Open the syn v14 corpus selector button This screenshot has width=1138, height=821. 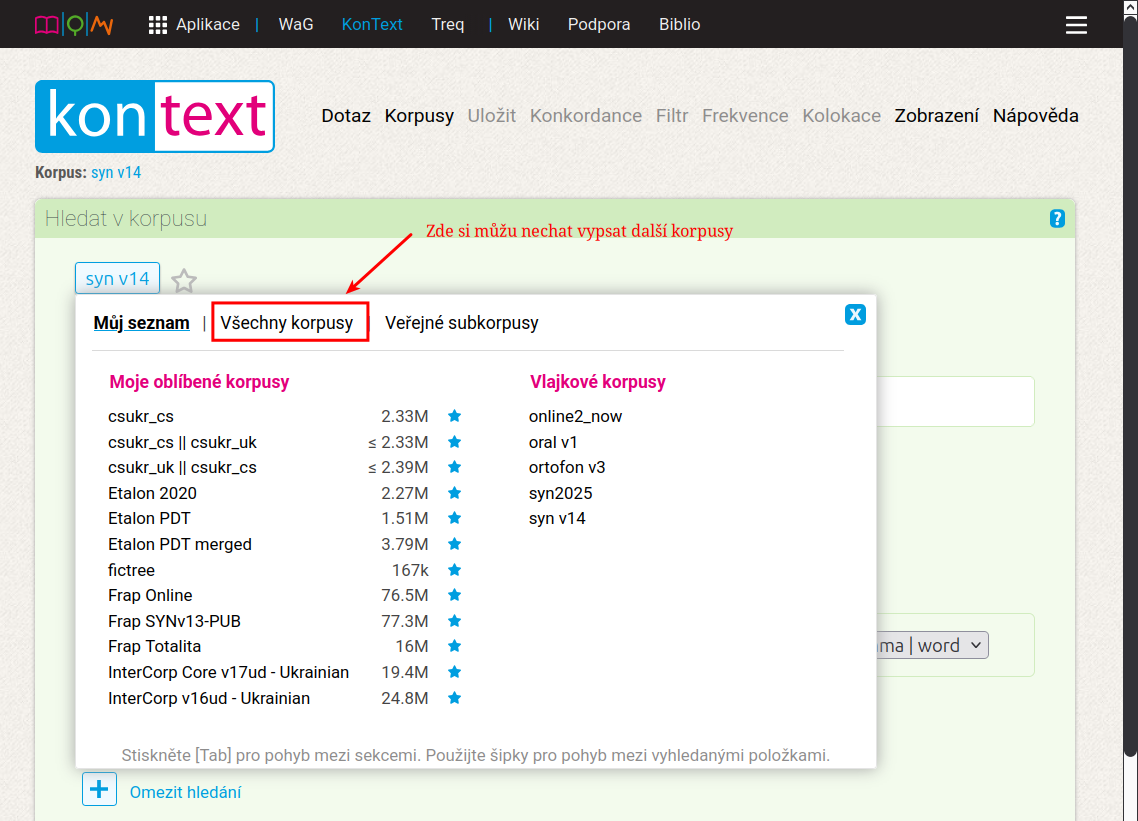(117, 278)
